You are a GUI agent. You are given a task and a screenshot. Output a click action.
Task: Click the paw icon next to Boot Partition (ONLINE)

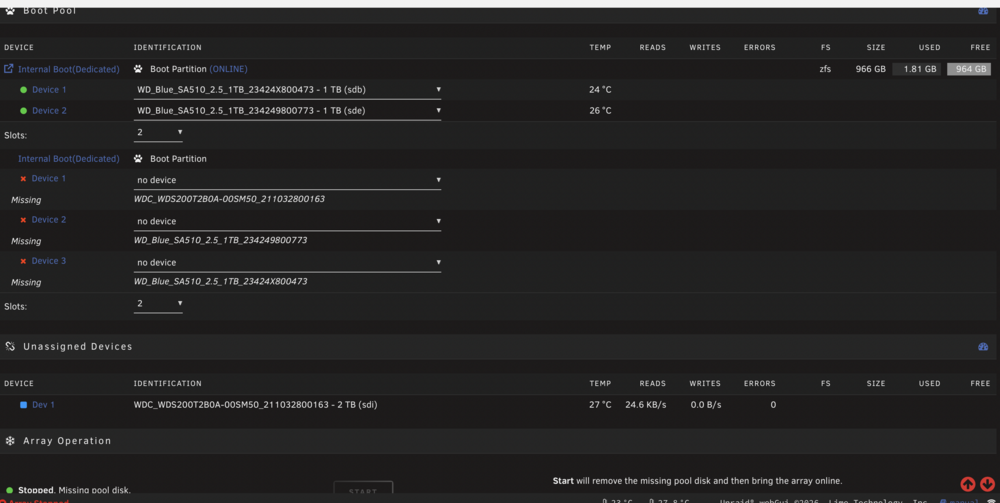coord(138,69)
